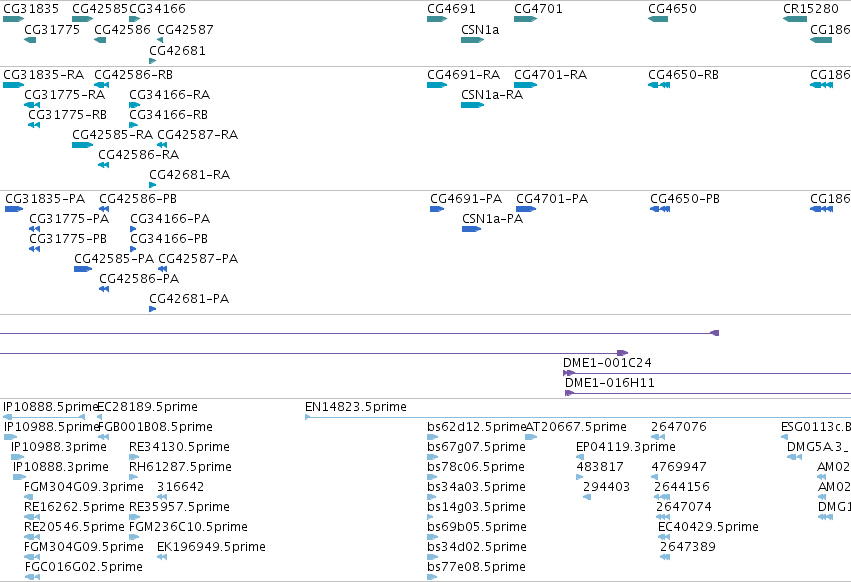Select the CG31835 gene arrow glyph

click(14, 19)
